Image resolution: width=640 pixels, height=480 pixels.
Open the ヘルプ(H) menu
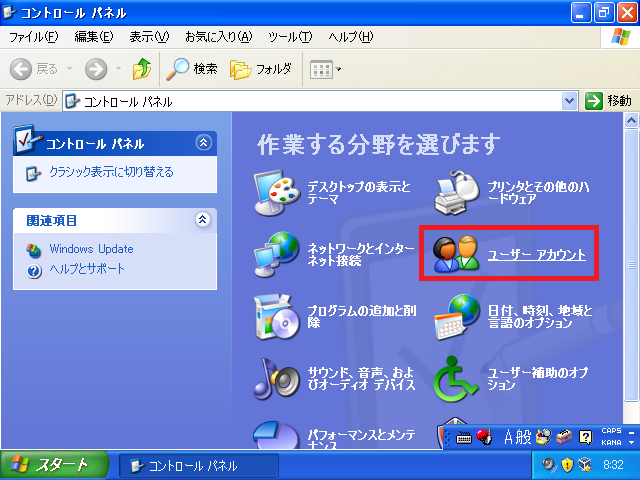tap(350, 37)
